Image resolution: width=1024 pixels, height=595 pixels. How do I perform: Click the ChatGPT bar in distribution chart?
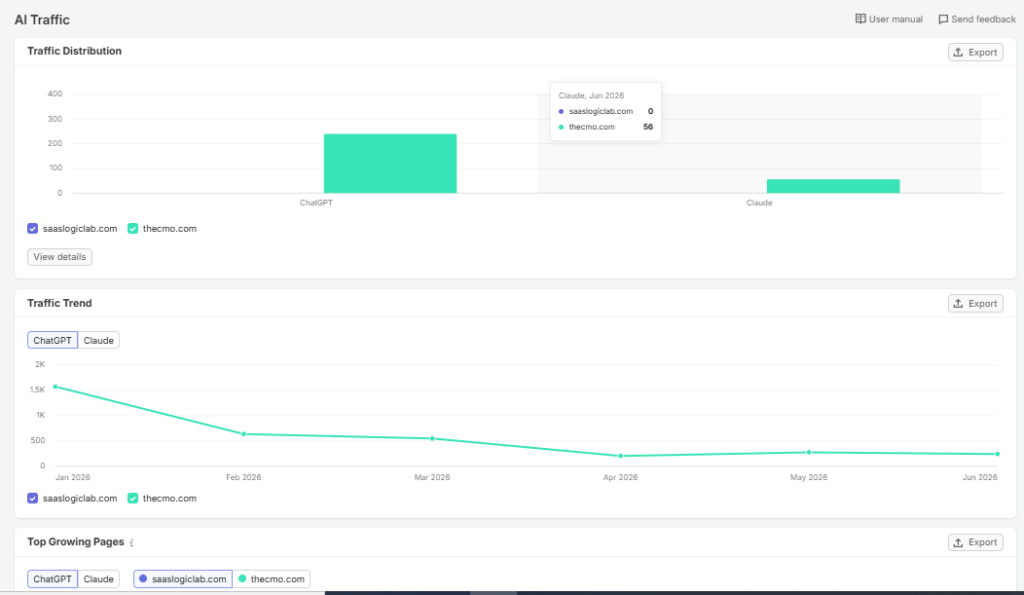tap(390, 163)
